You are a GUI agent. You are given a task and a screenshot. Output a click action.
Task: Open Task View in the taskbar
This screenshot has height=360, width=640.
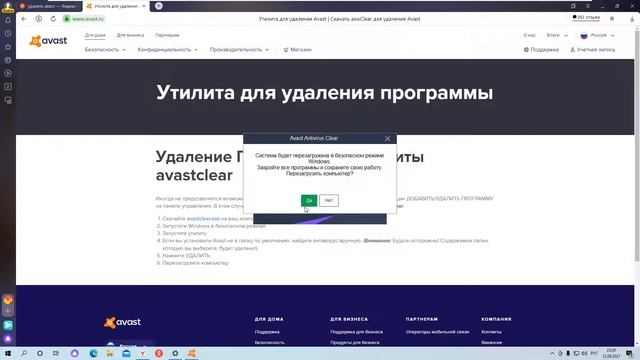pos(56,353)
